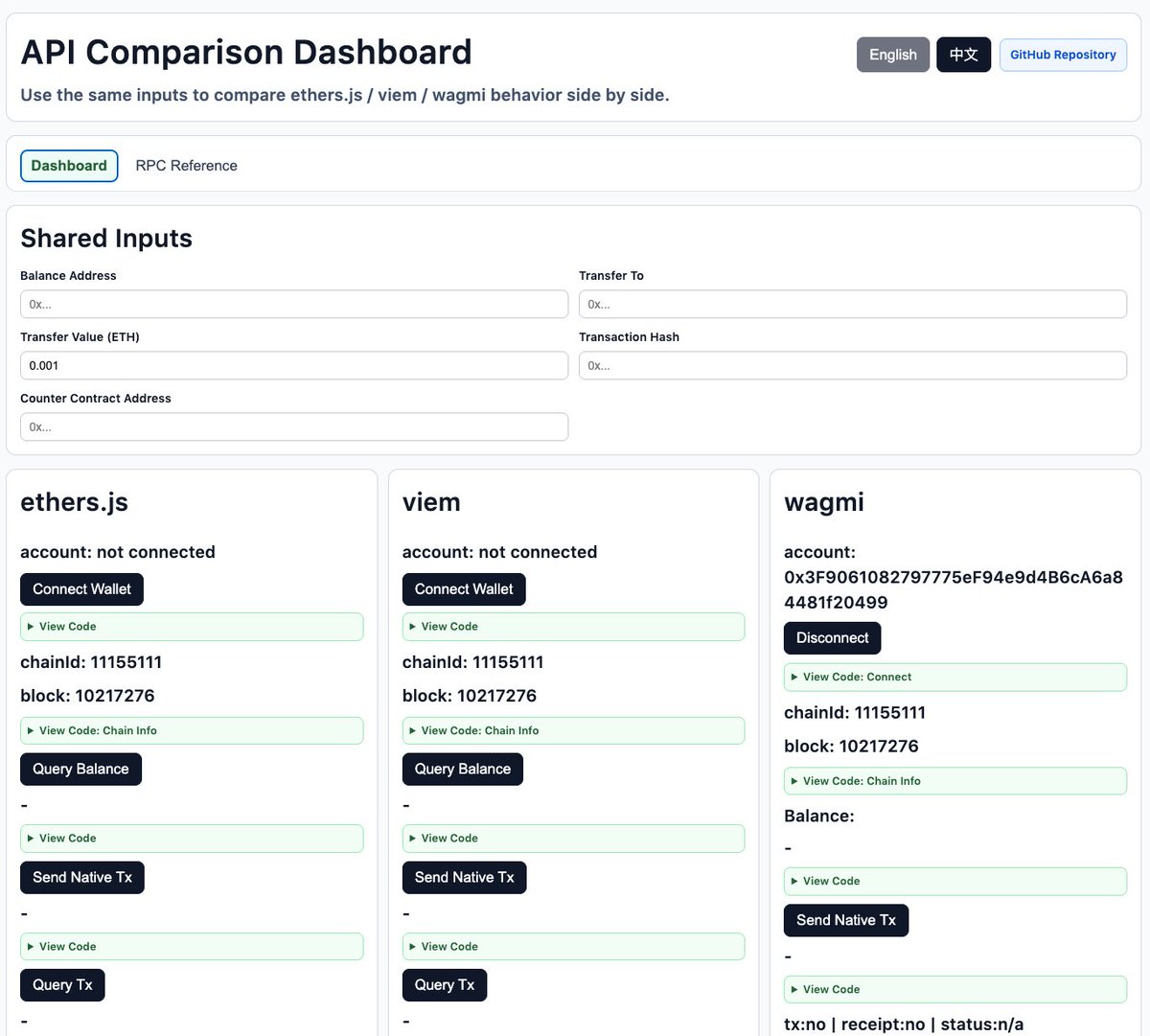Expand View Code below wagmi Balance
The height and width of the screenshot is (1036, 1150).
click(x=955, y=882)
